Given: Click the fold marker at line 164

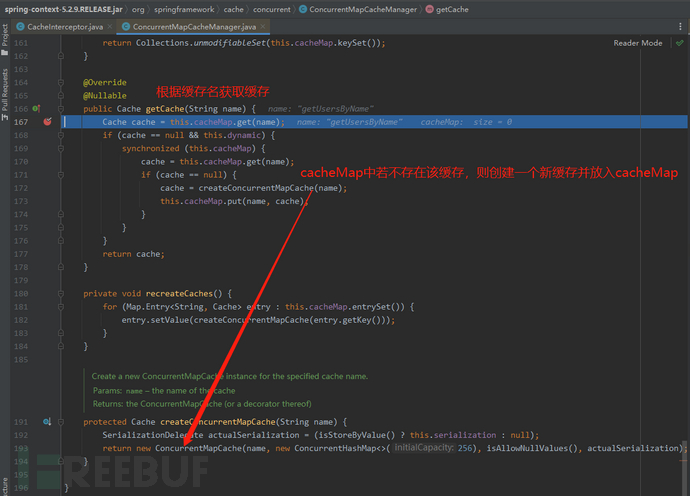Looking at the screenshot, I should coord(61,82).
